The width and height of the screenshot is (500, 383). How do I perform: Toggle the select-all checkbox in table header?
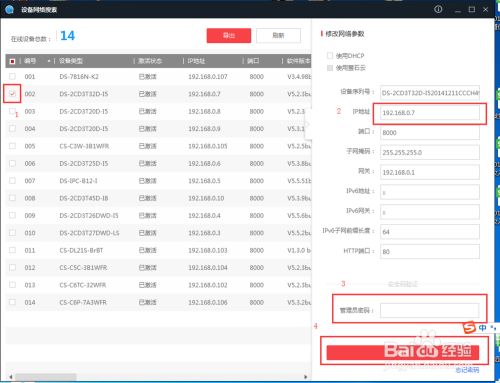pos(12,61)
